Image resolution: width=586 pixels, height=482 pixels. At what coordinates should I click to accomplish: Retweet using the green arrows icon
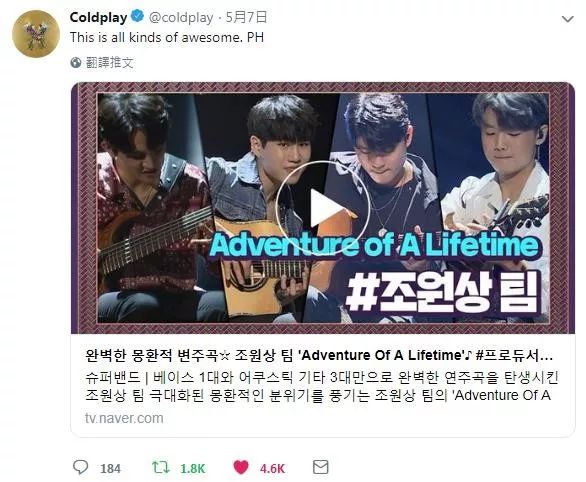coord(161,467)
